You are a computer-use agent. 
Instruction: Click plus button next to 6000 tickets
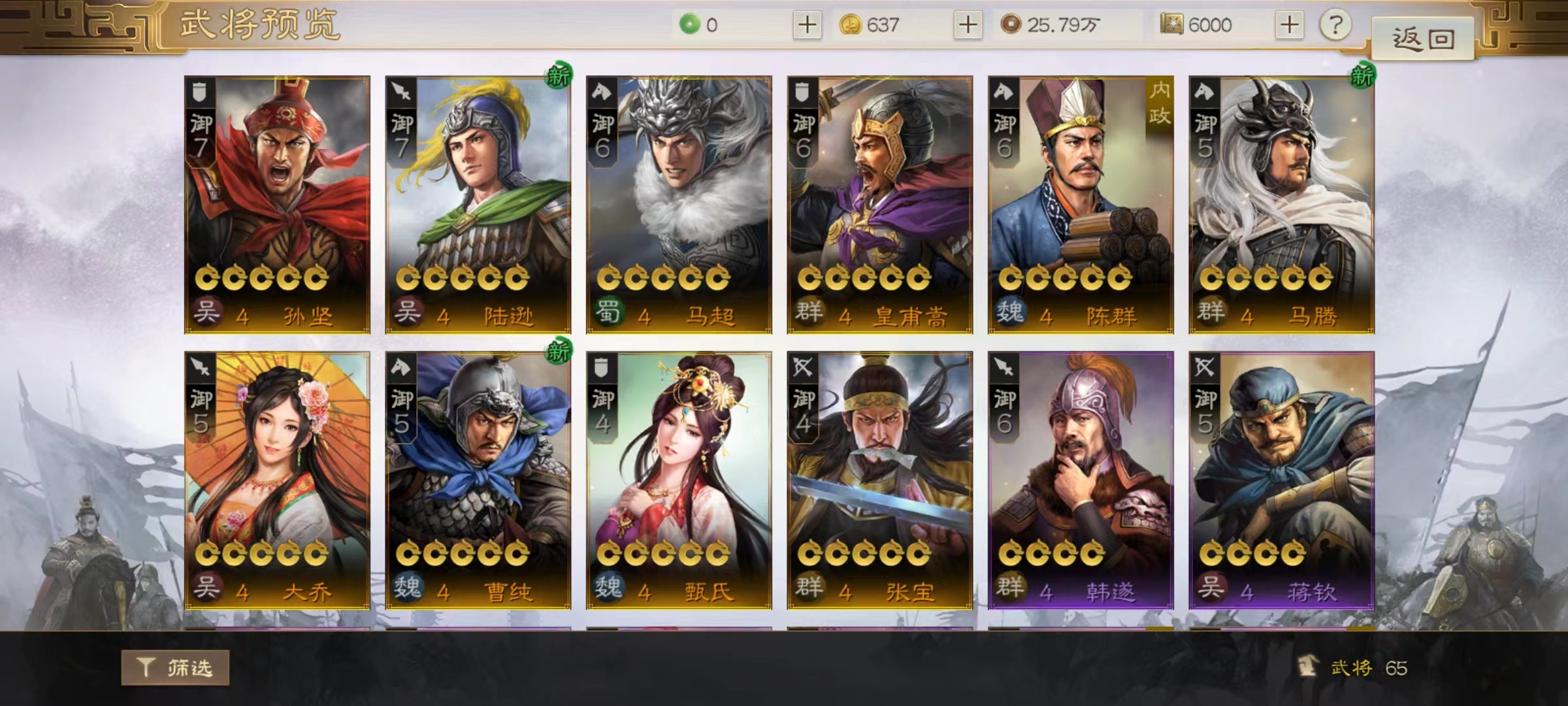click(x=1289, y=25)
